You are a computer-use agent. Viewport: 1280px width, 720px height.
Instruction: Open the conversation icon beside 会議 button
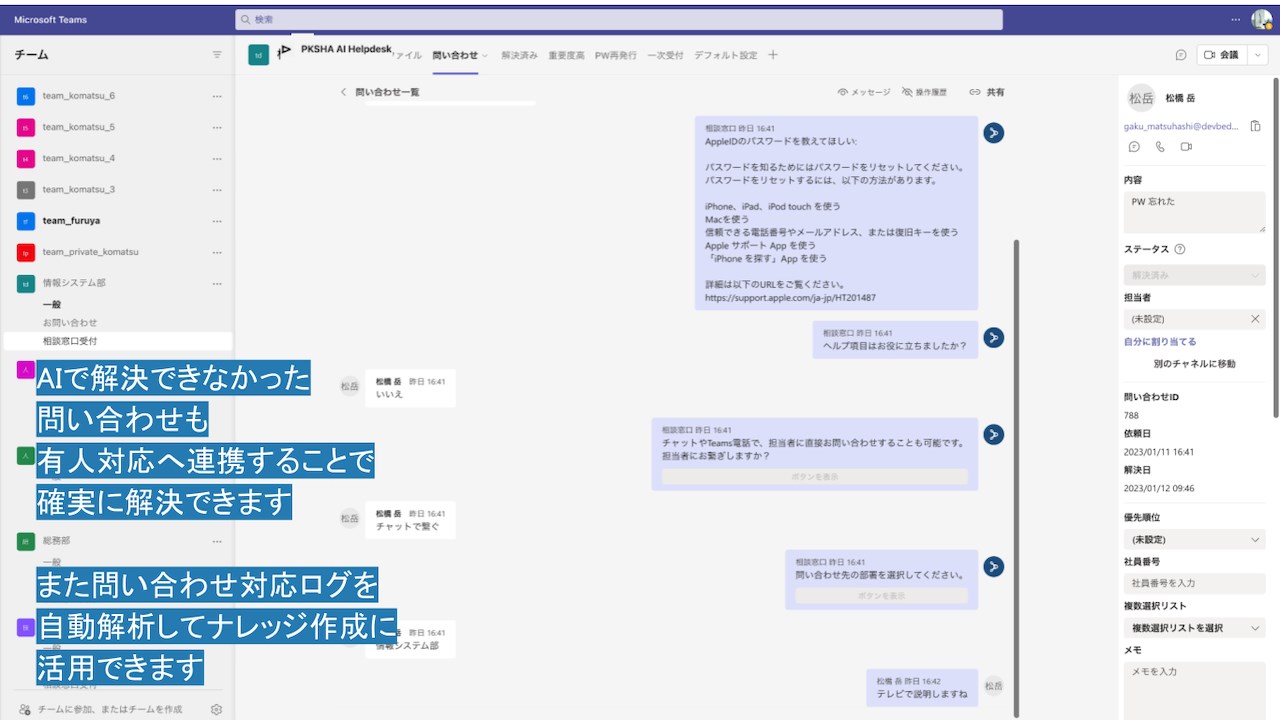(x=1181, y=55)
